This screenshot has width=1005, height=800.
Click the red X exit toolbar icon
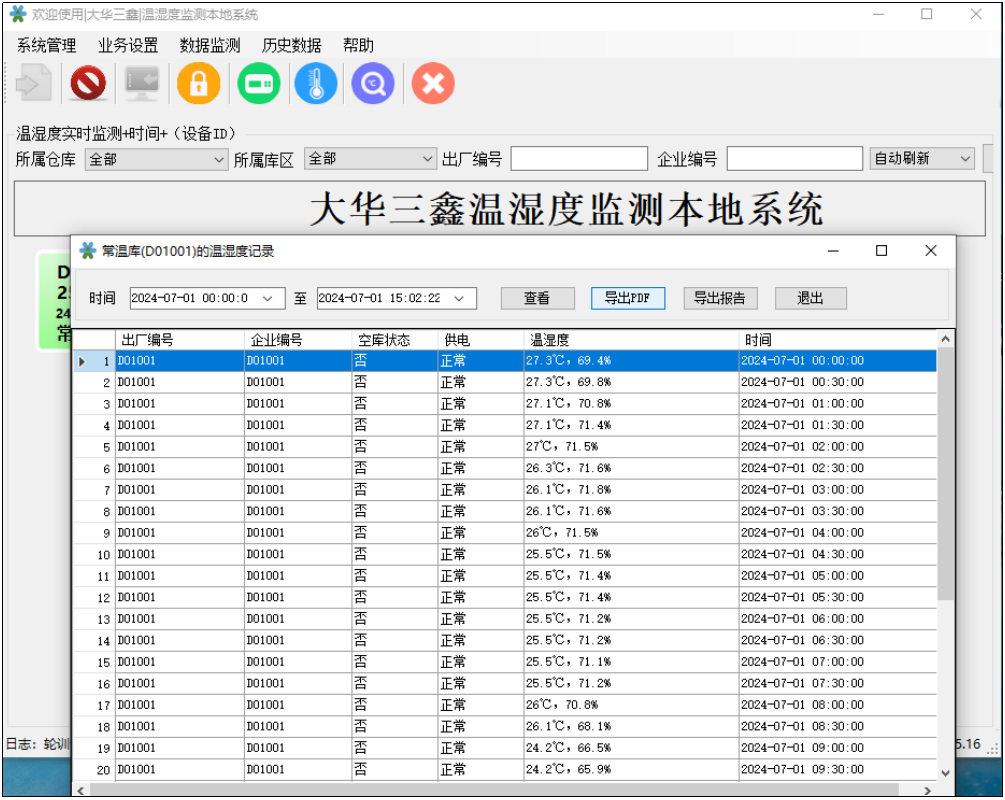click(x=432, y=84)
